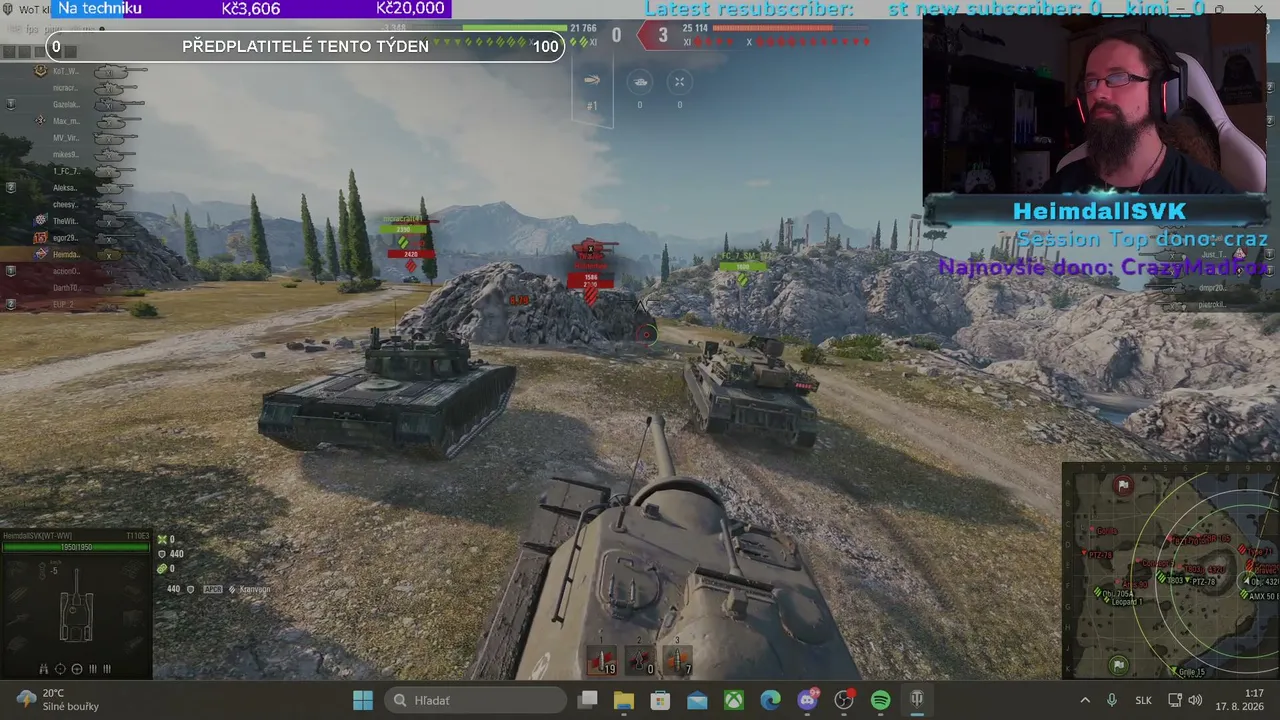
Task: Select the third shell slot with 7 rounds
Action: tap(677, 660)
